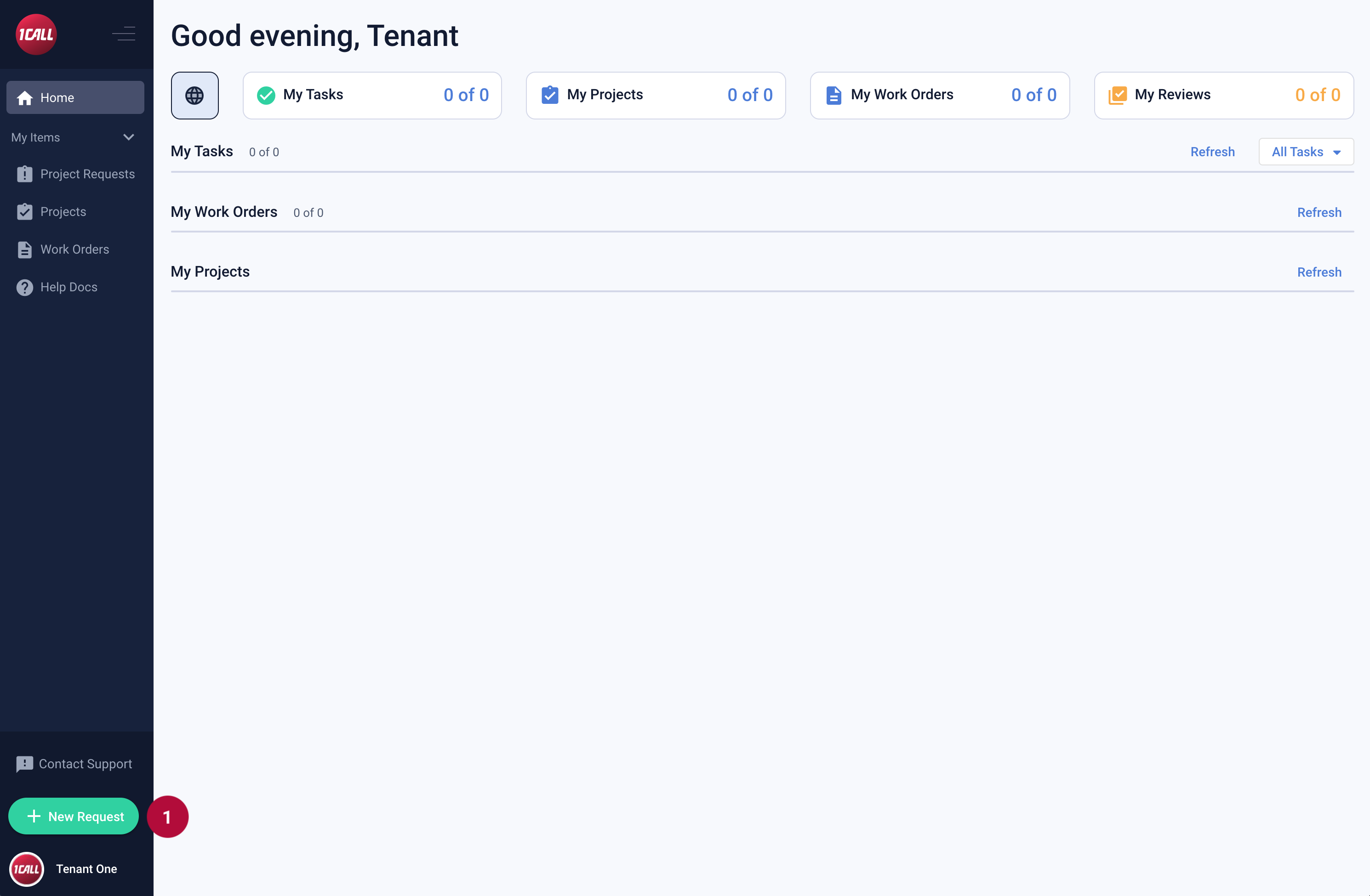The width and height of the screenshot is (1370, 896).
Task: Refresh the My Work Orders section
Action: click(x=1319, y=212)
